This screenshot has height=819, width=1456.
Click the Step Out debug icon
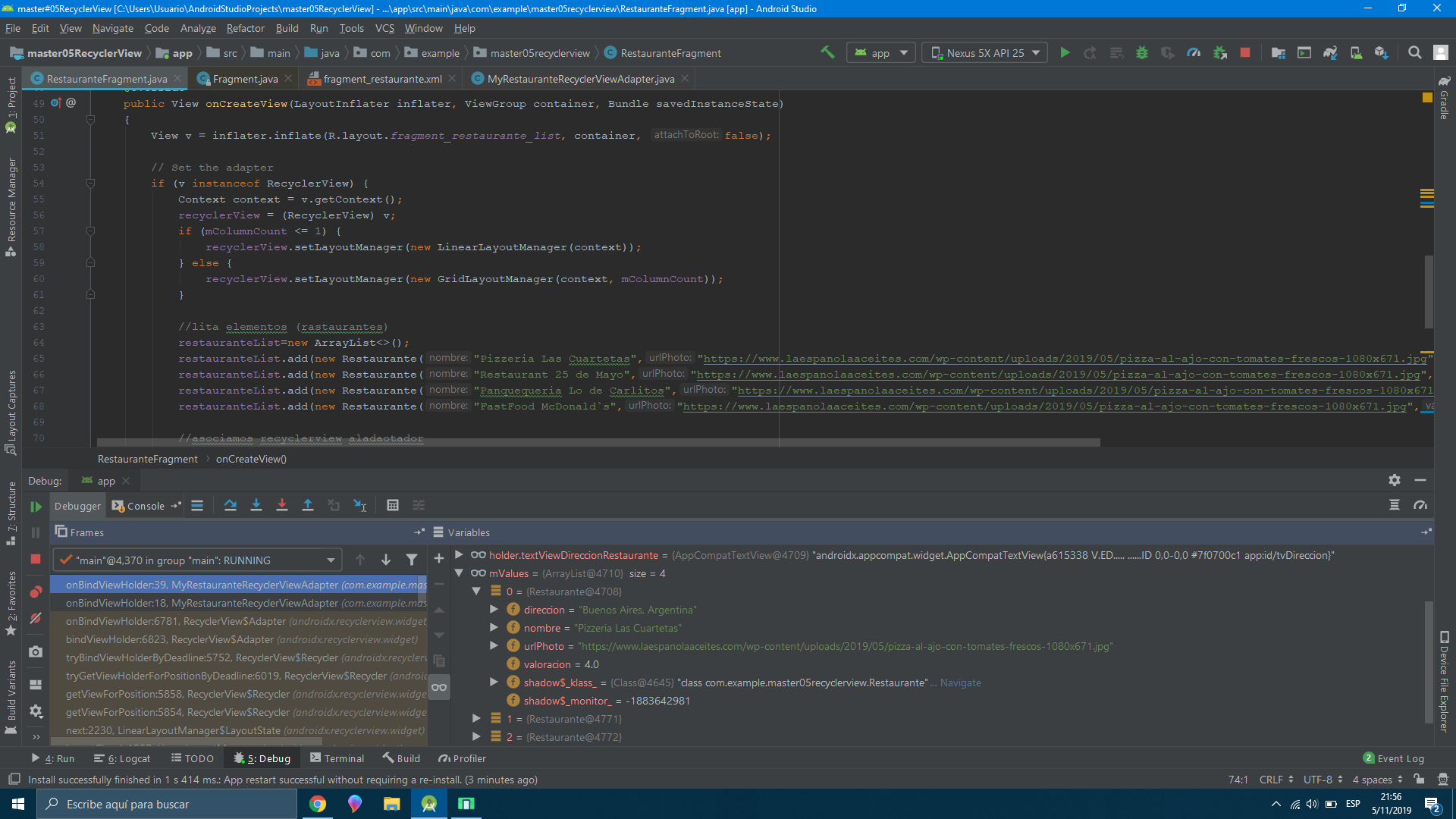tap(308, 505)
